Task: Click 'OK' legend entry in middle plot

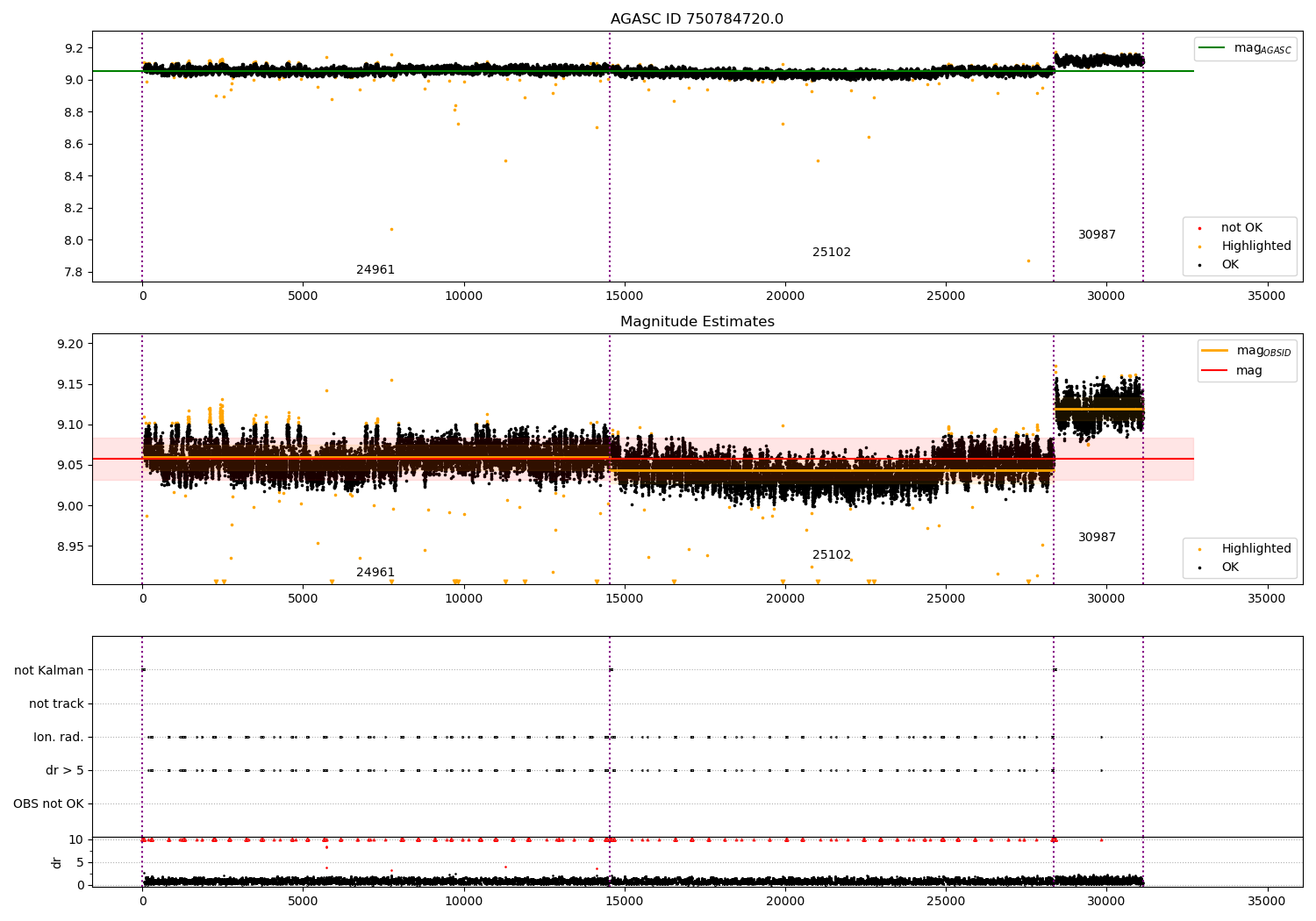Action: (x=1230, y=568)
